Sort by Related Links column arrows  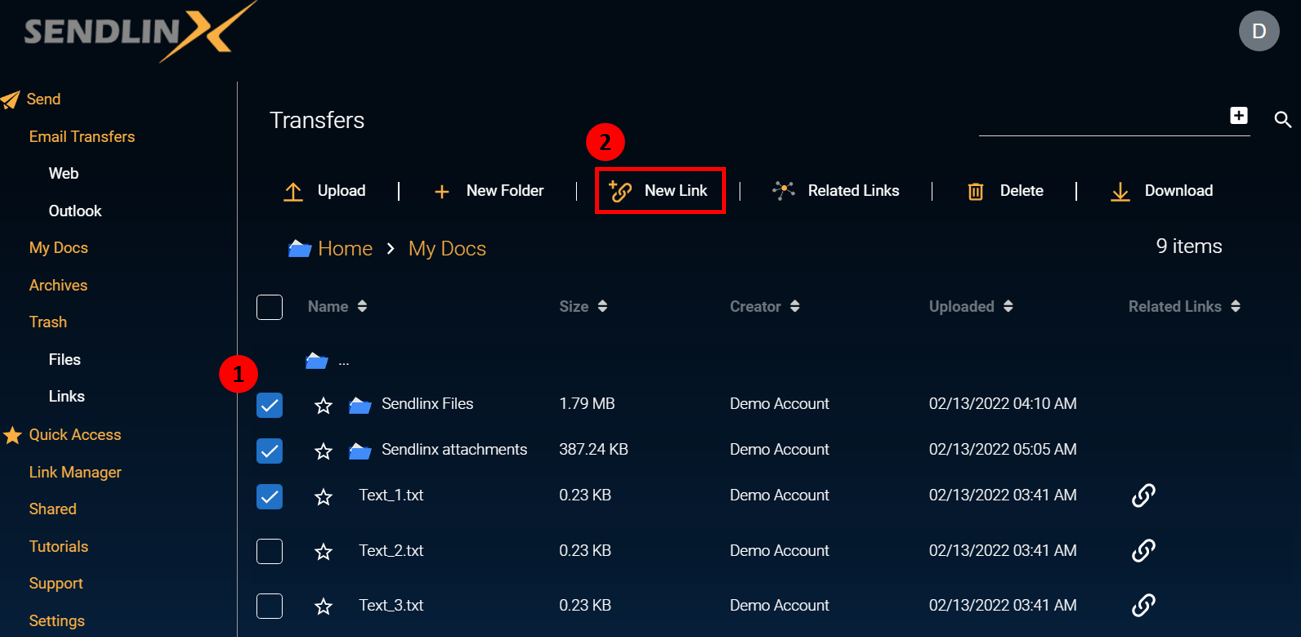click(x=1236, y=307)
